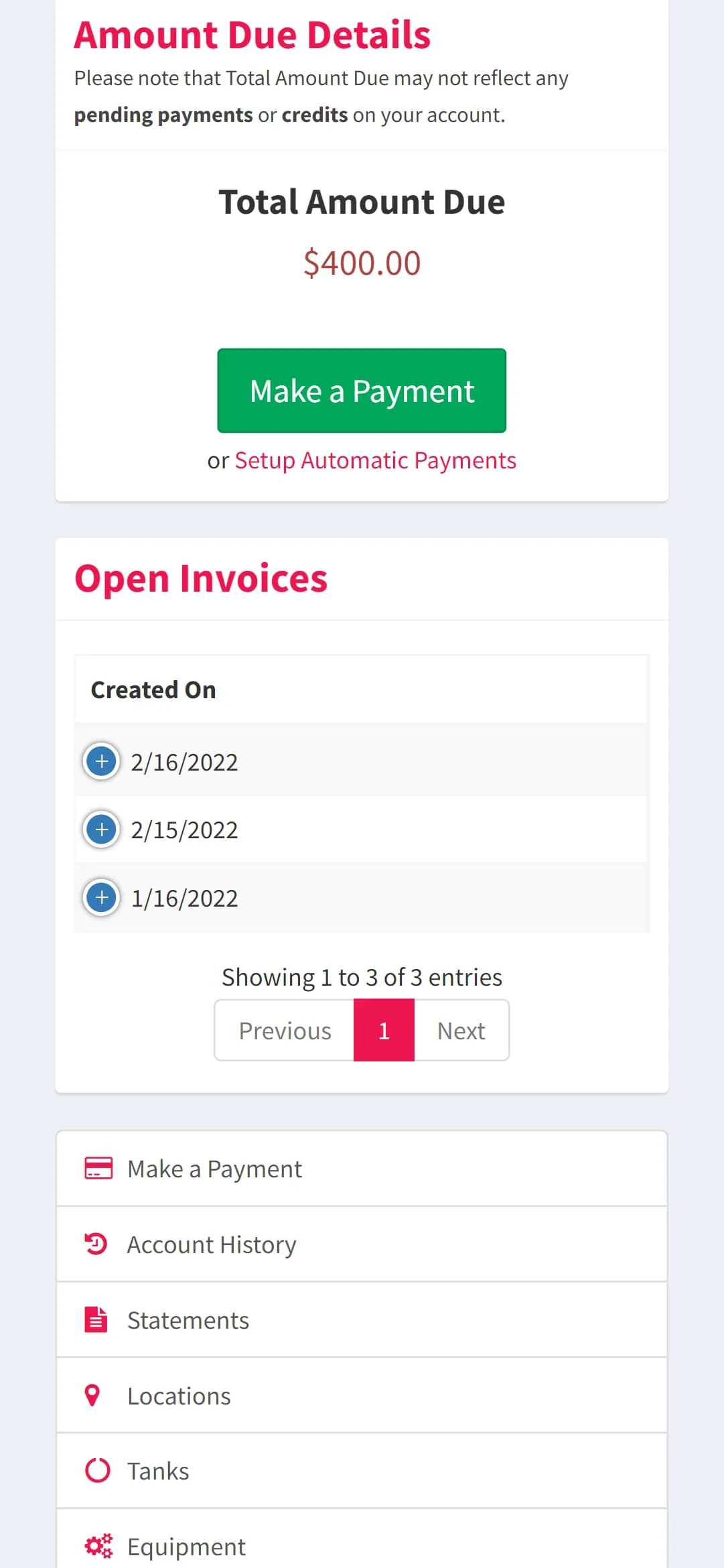Click the Equipment gears icon

point(98,1546)
